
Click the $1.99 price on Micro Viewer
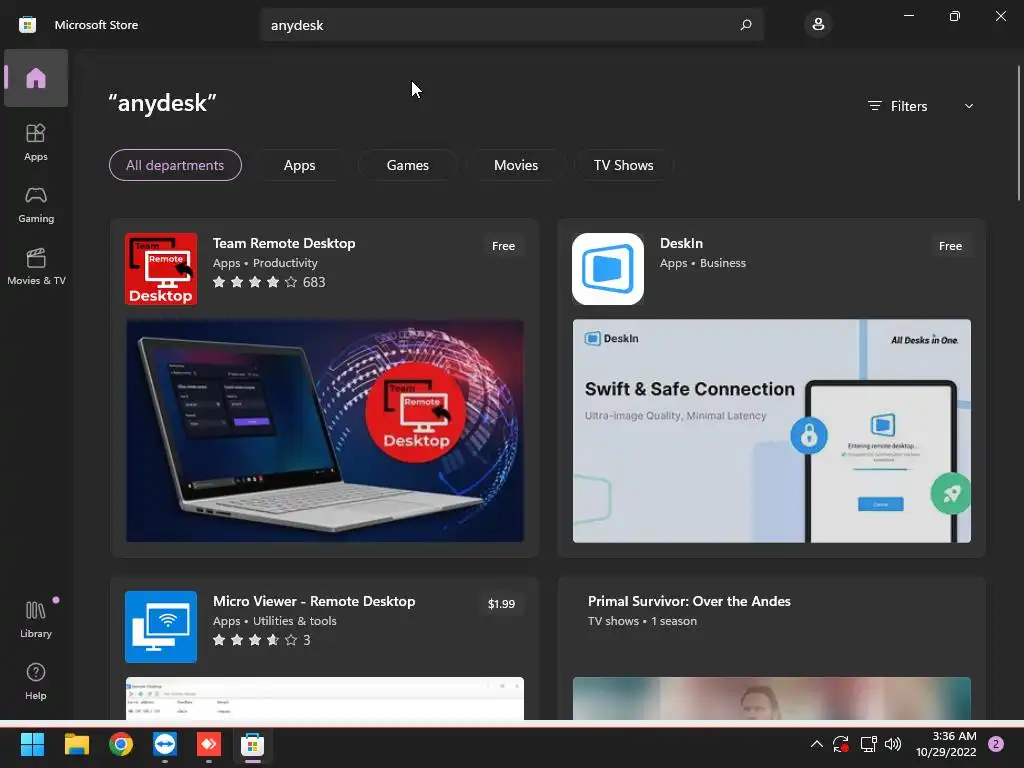502,604
